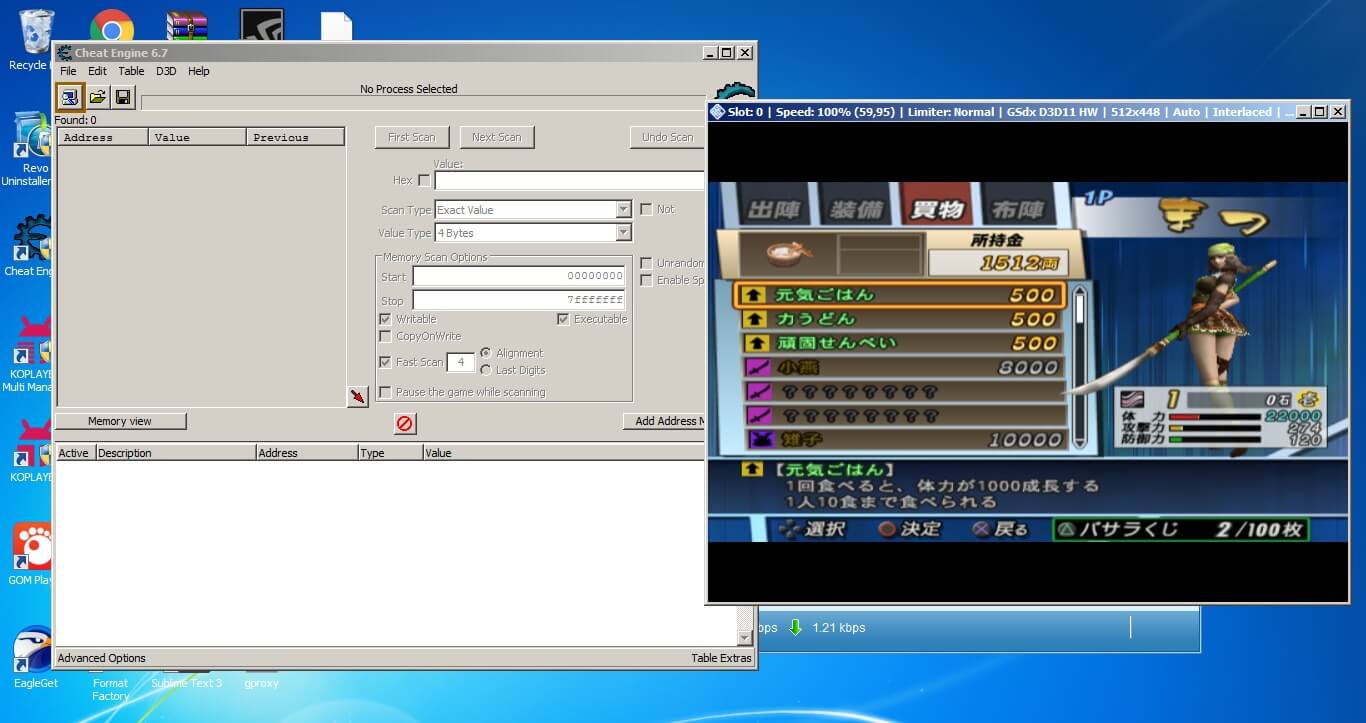Click the Undo Scan button
The height and width of the screenshot is (723, 1366).
667,137
